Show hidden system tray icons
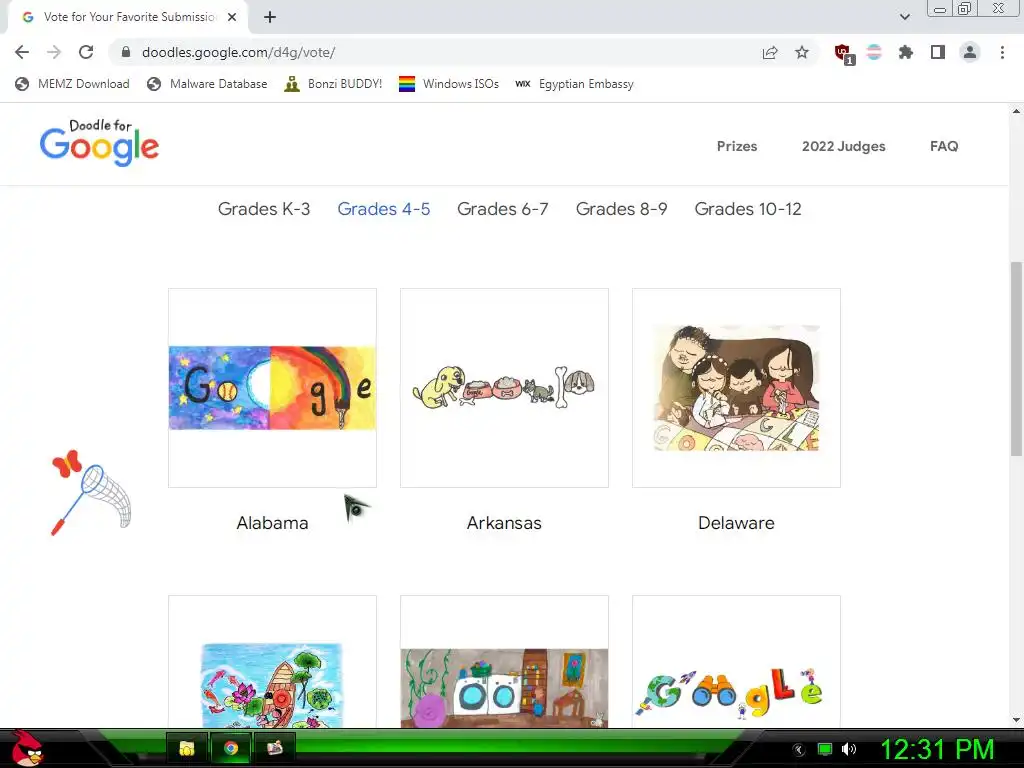This screenshot has width=1024, height=768. [x=799, y=750]
